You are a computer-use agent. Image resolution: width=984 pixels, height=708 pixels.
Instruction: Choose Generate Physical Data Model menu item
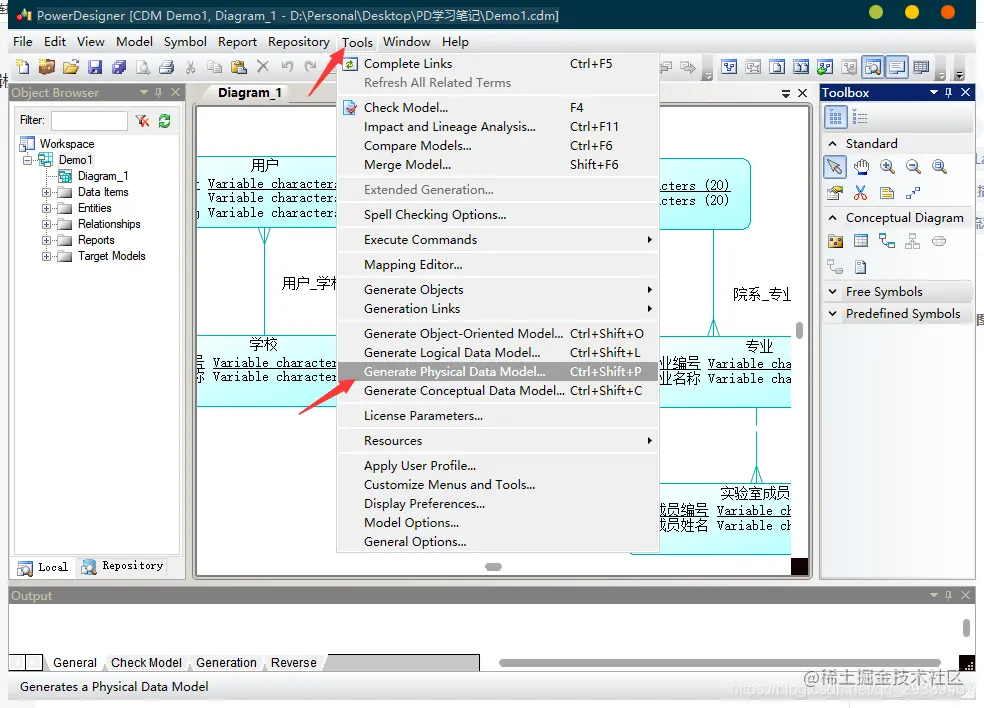click(498, 372)
